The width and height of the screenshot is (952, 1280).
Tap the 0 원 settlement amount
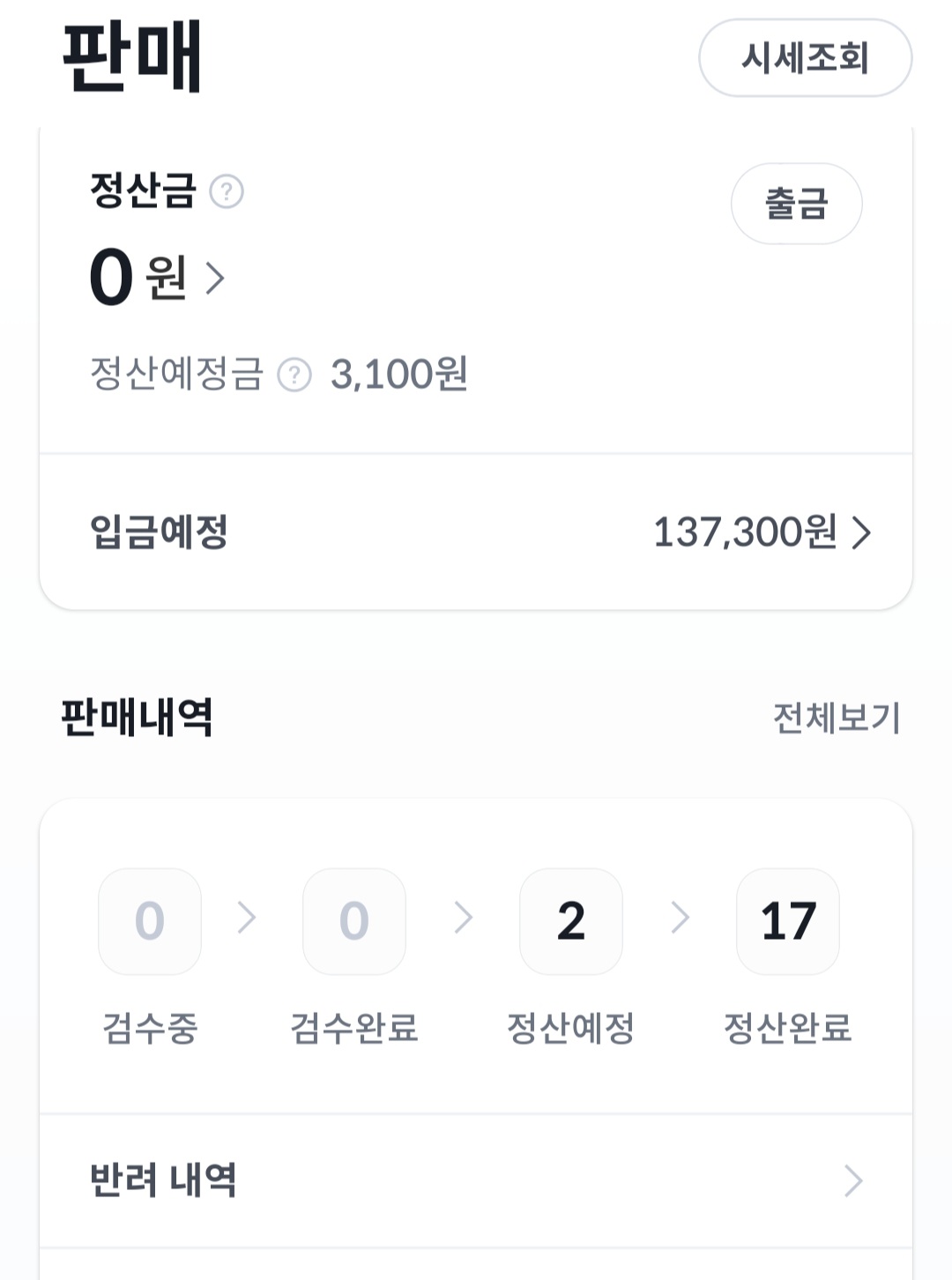[x=138, y=278]
